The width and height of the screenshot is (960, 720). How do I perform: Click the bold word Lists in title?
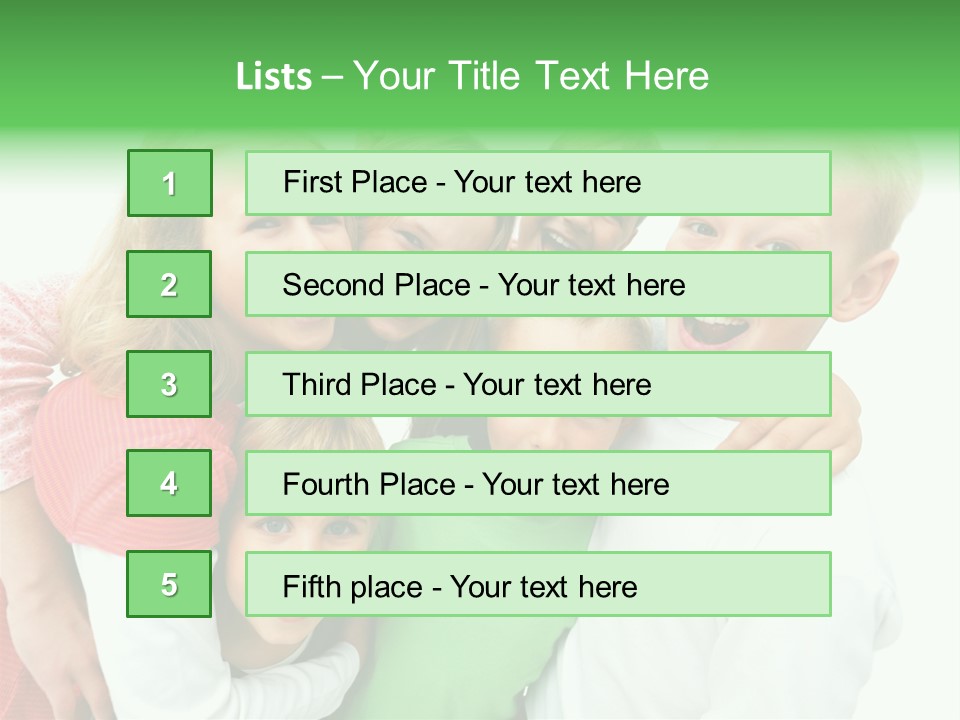[273, 76]
